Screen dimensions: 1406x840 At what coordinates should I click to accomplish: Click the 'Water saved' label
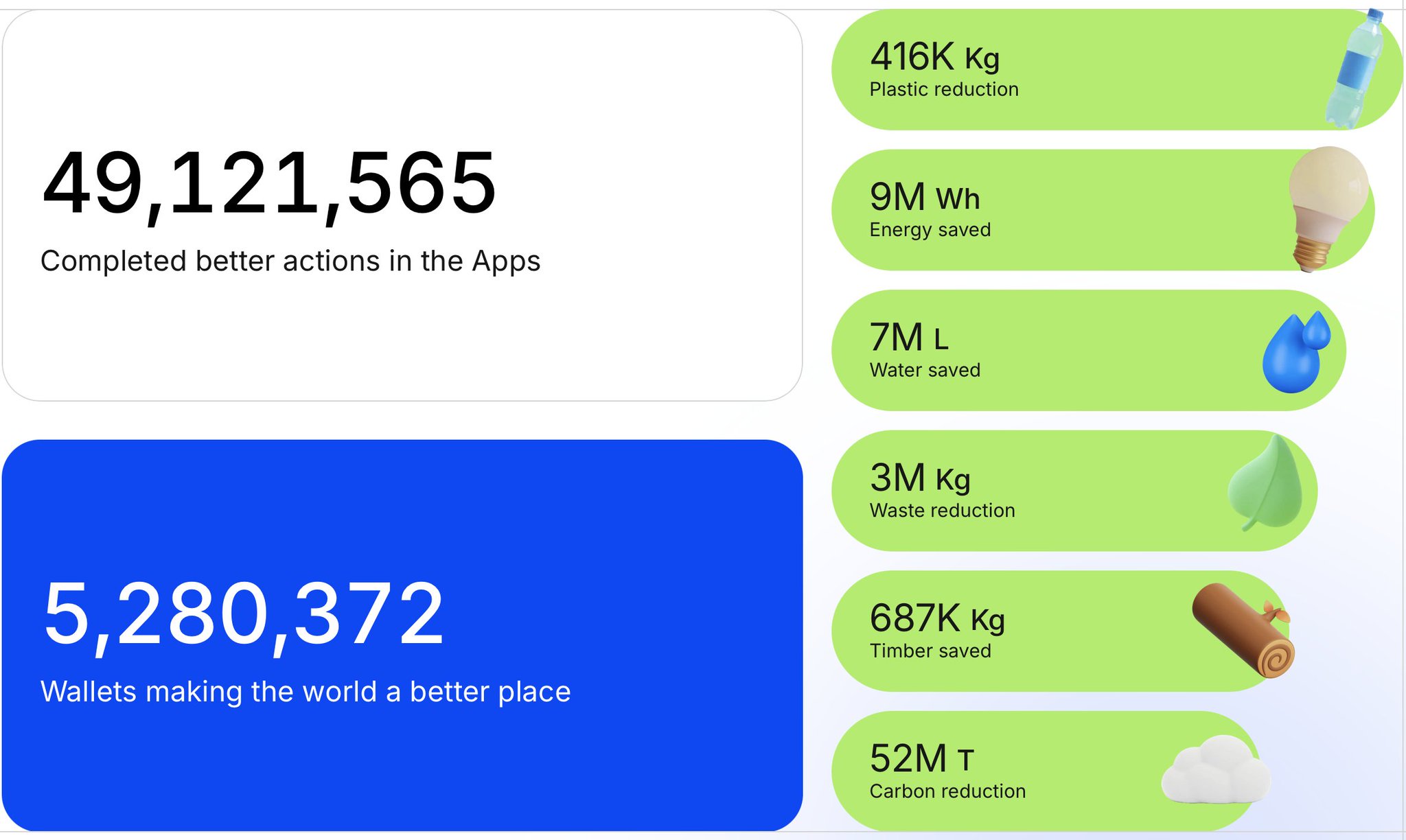(x=925, y=371)
